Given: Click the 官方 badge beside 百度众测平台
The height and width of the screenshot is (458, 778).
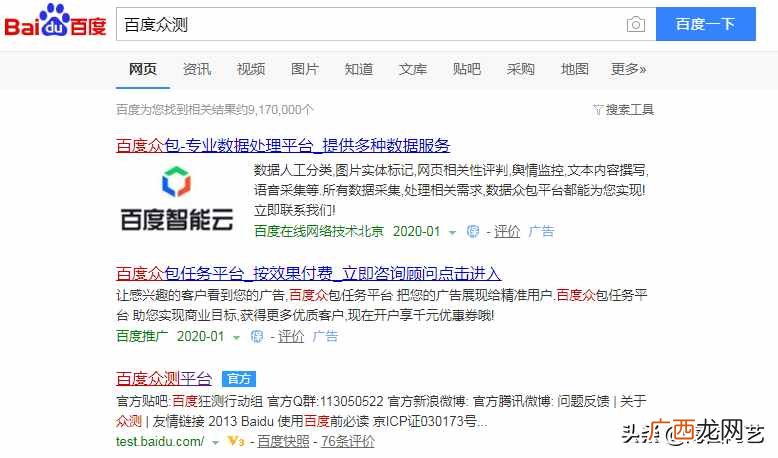Looking at the screenshot, I should pyautogui.click(x=239, y=379).
